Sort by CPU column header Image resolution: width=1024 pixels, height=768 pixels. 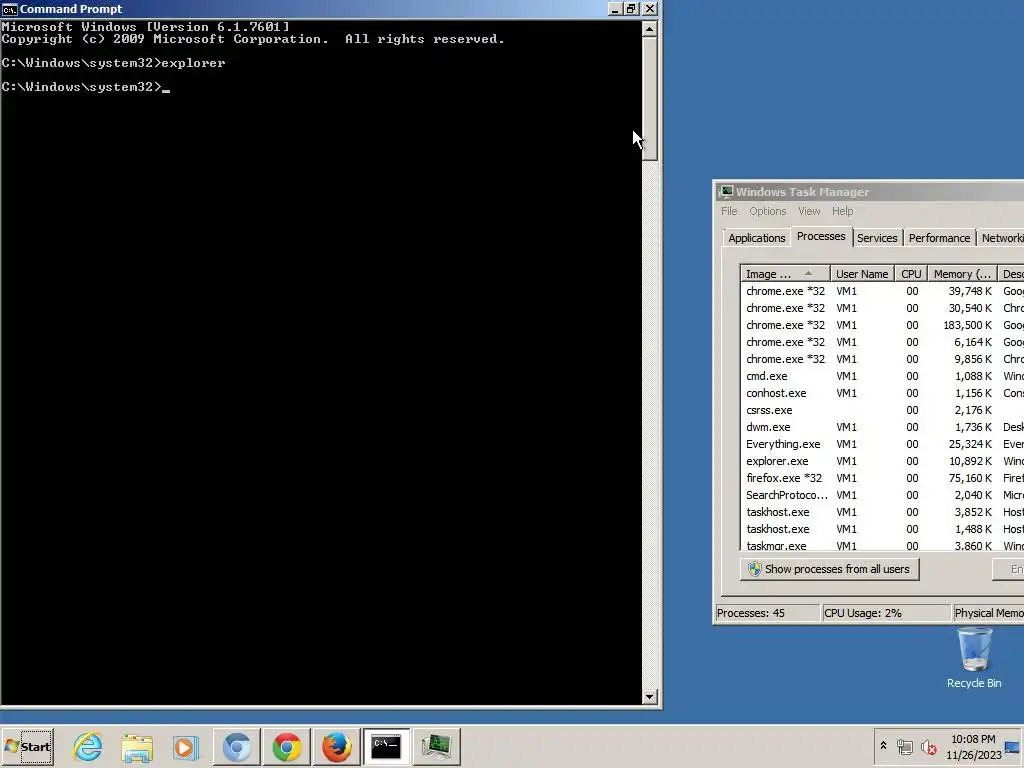910,274
